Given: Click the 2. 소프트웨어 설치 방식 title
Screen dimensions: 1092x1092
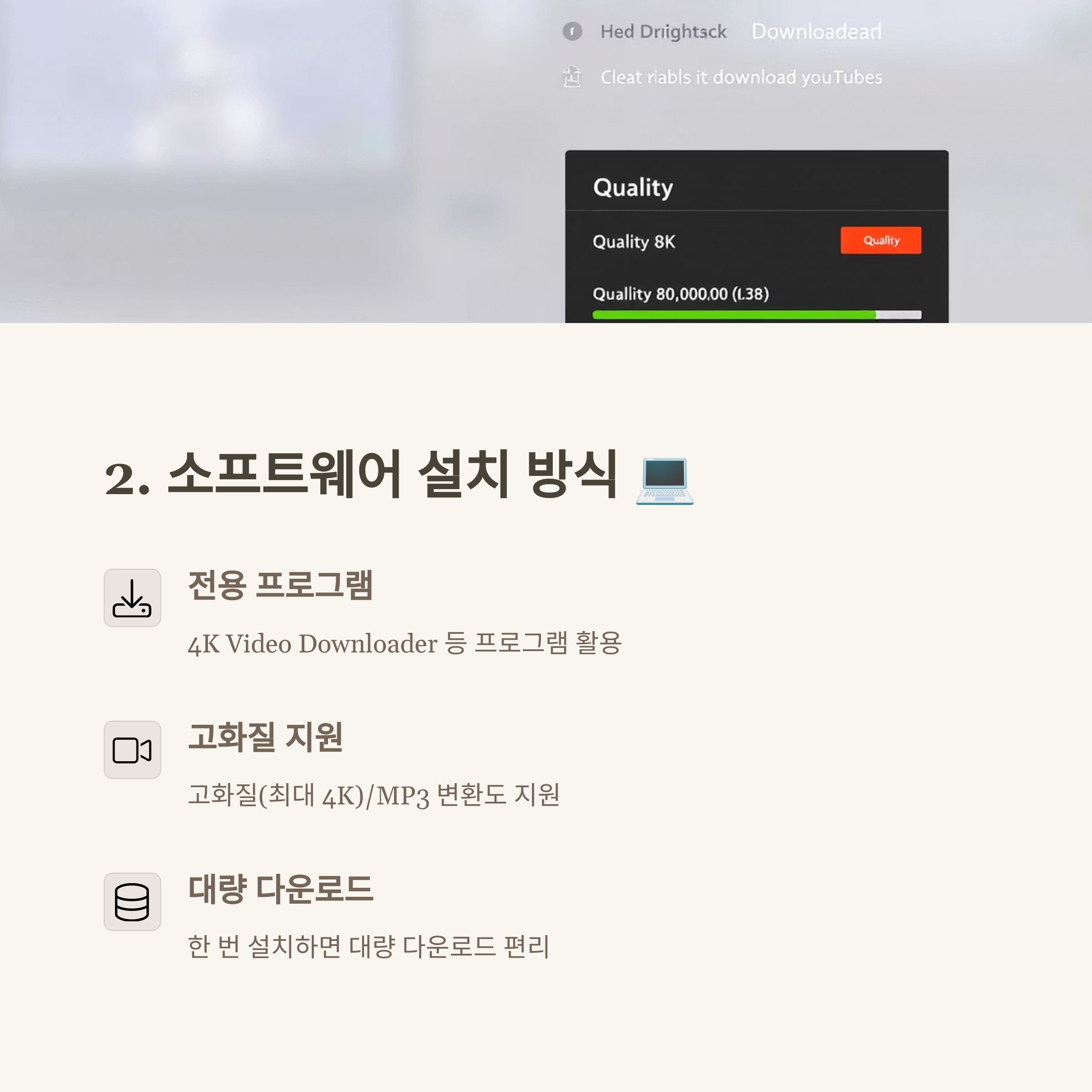Looking at the screenshot, I should pyautogui.click(x=361, y=475).
